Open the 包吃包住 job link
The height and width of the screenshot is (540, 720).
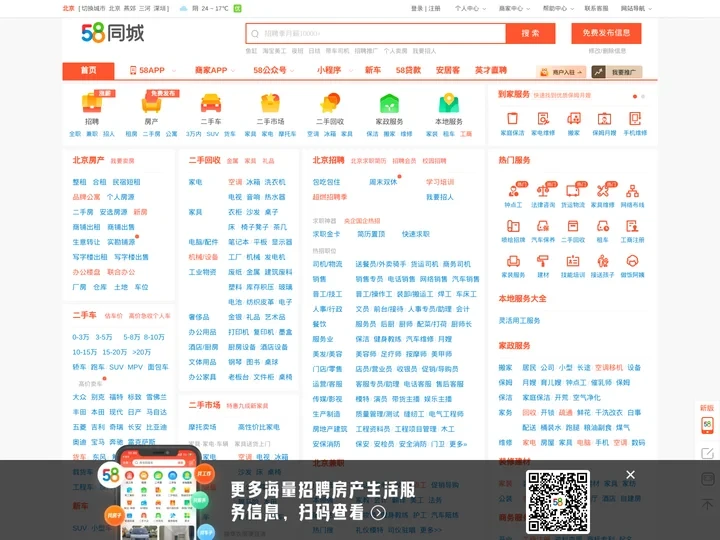[326, 182]
